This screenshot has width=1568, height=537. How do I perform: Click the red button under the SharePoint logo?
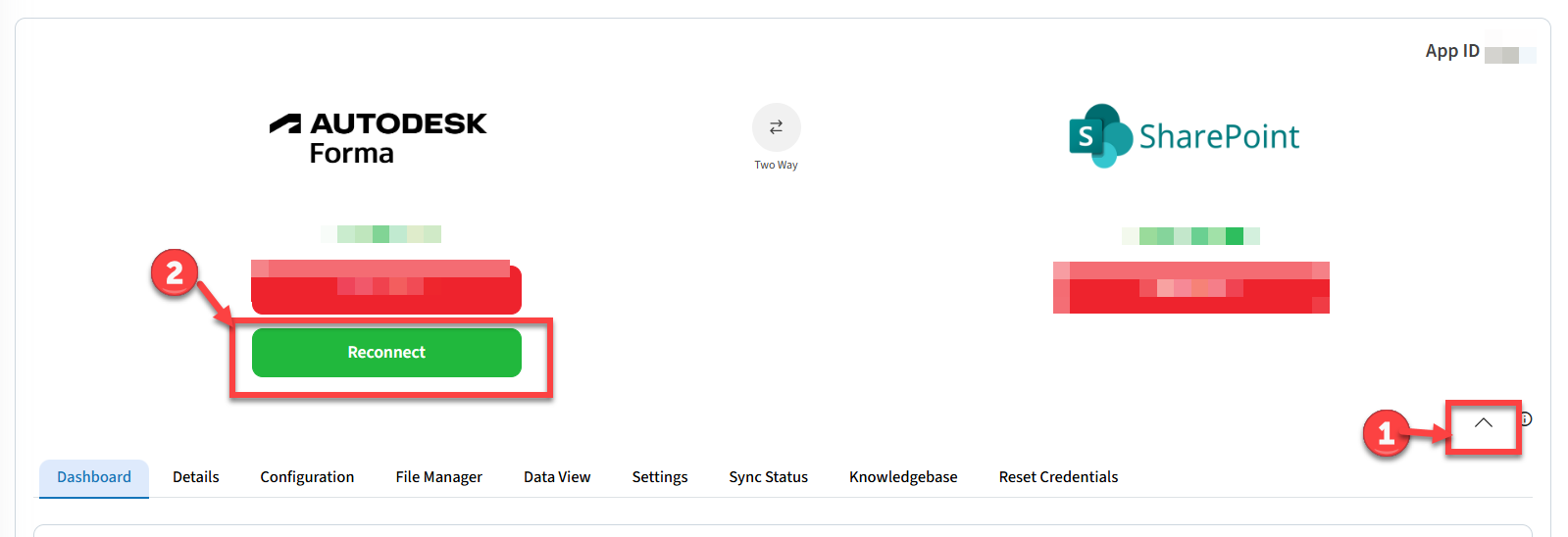click(x=1190, y=288)
